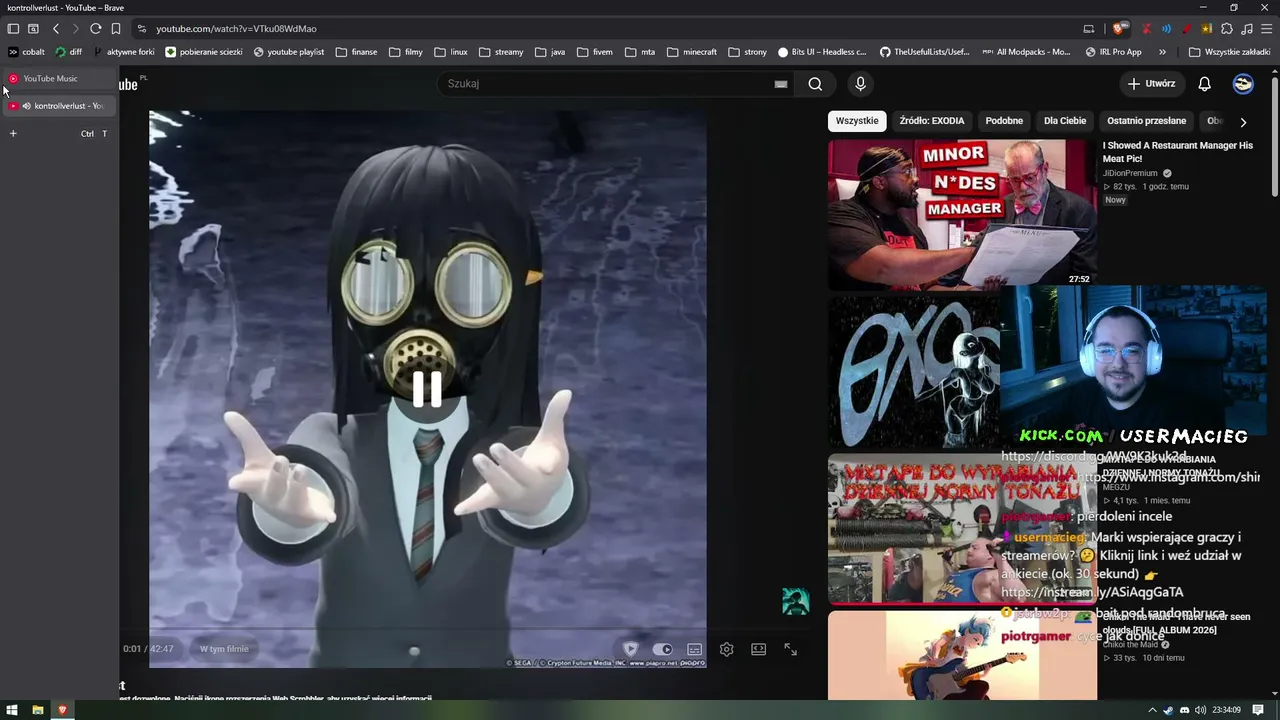Open the streamy bookmarks folder
This screenshot has width=1280, height=720.
coord(501,52)
